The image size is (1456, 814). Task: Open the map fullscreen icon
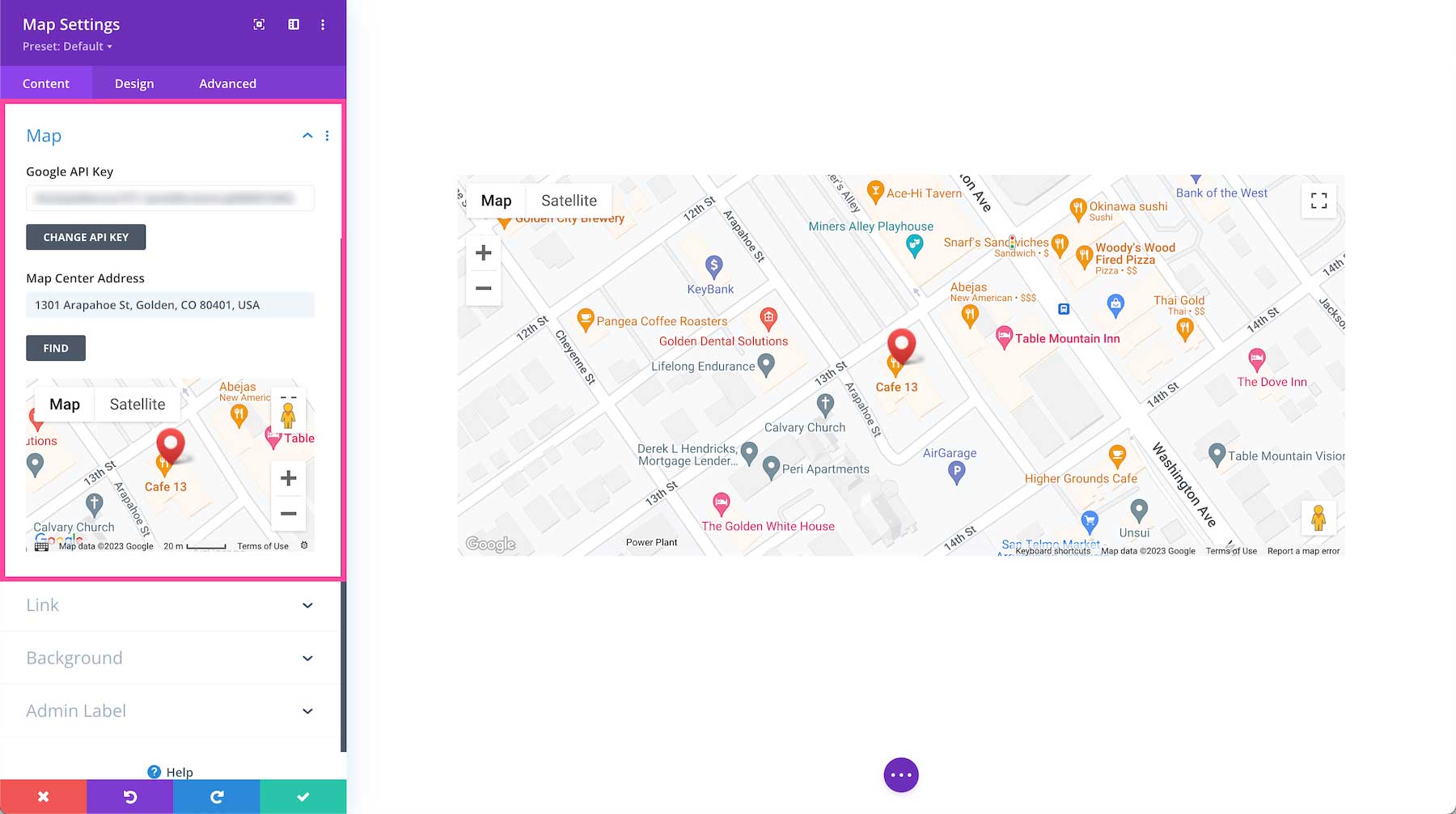point(1318,200)
